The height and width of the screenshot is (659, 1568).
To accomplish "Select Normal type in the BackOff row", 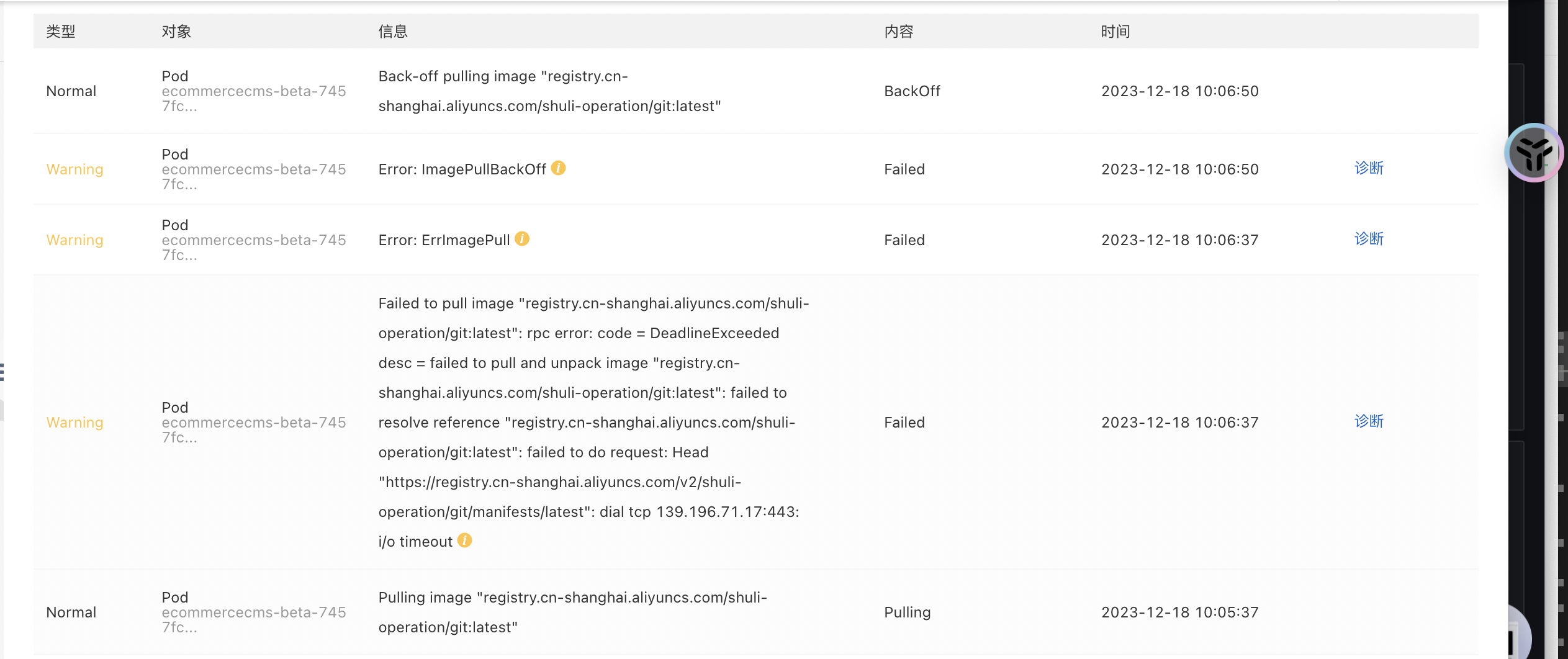I will (71, 91).
